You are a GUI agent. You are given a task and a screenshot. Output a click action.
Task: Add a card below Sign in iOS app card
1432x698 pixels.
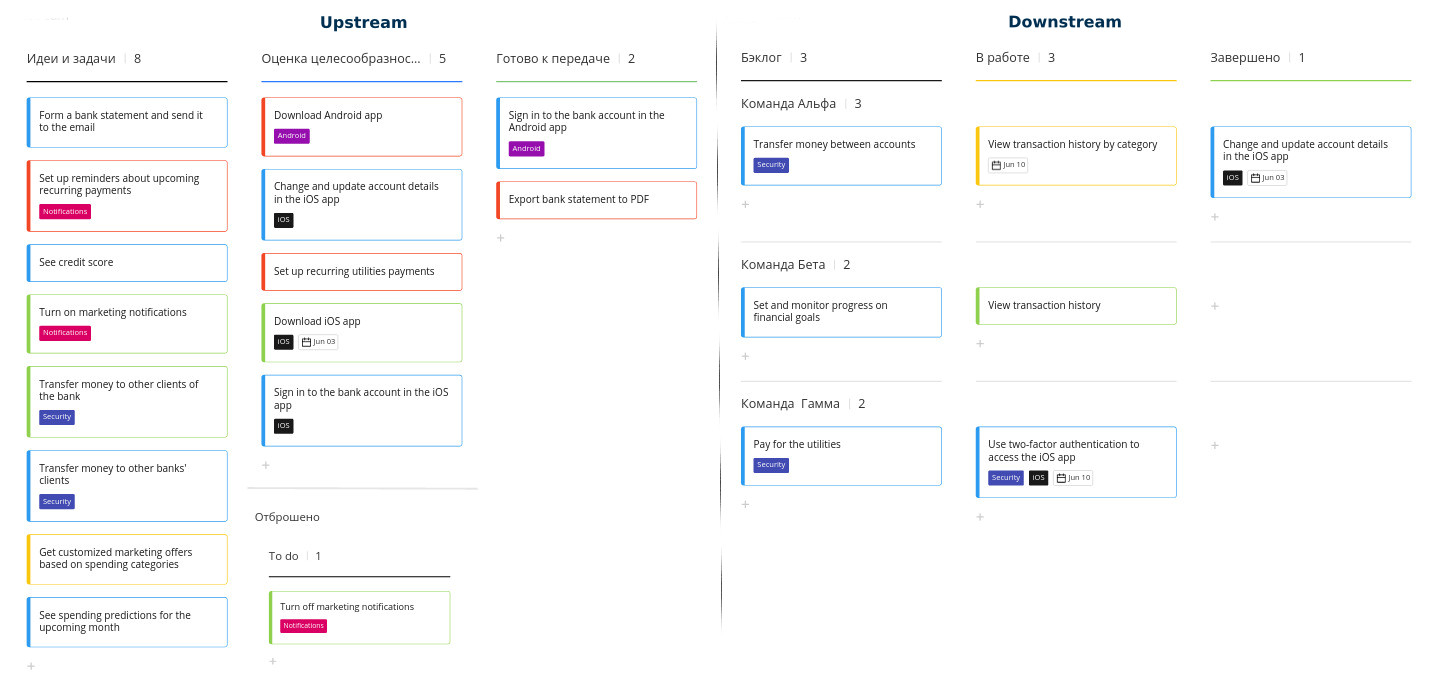point(266,465)
